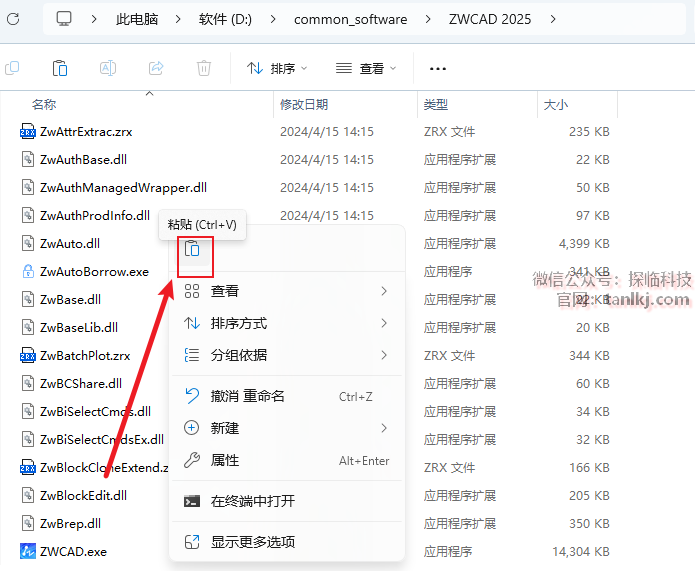Open the 分组依据 submenu in the context menu
Image resolution: width=695 pixels, height=571 pixels.
287,355
